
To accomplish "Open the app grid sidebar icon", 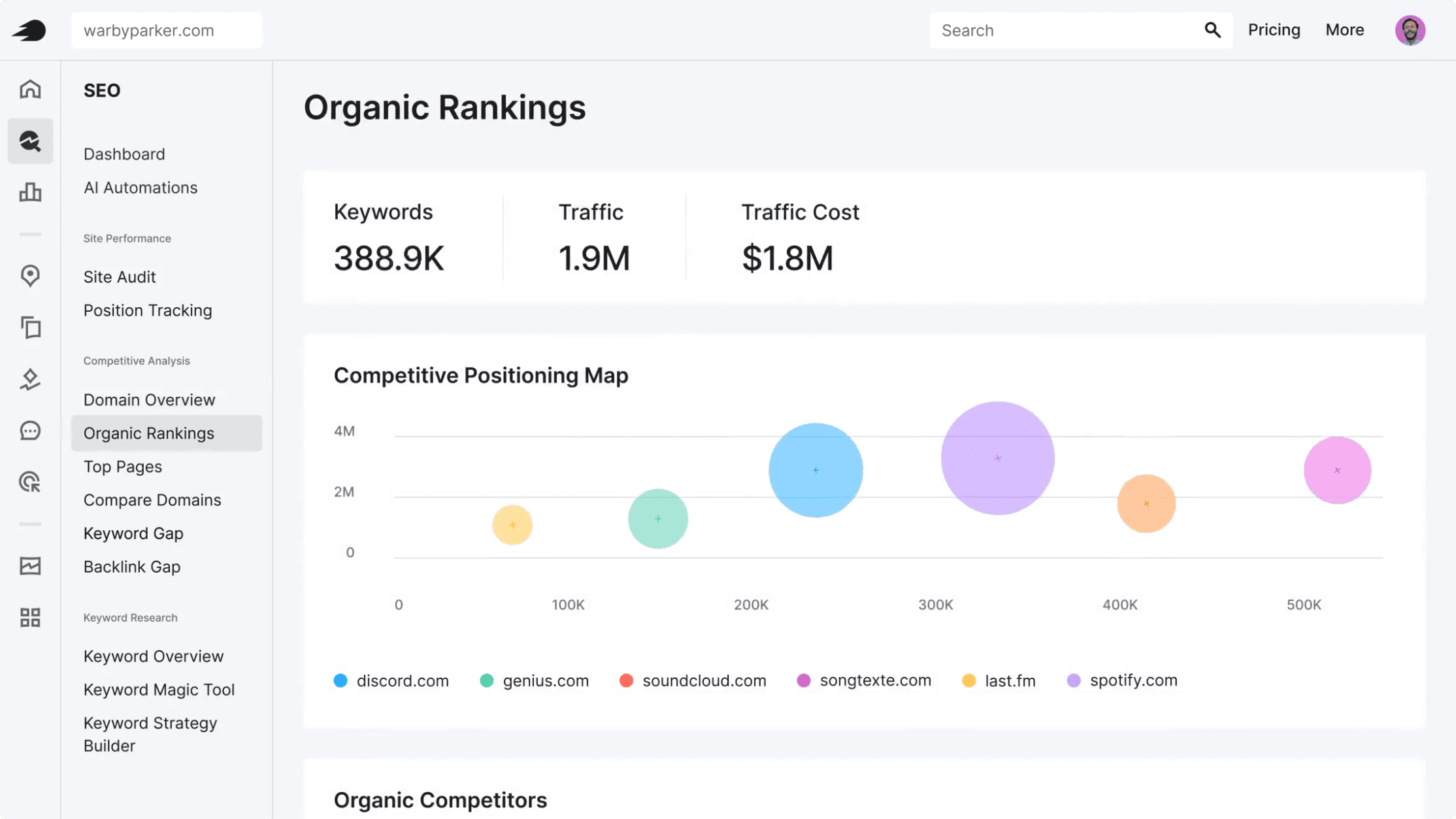I will (30, 618).
